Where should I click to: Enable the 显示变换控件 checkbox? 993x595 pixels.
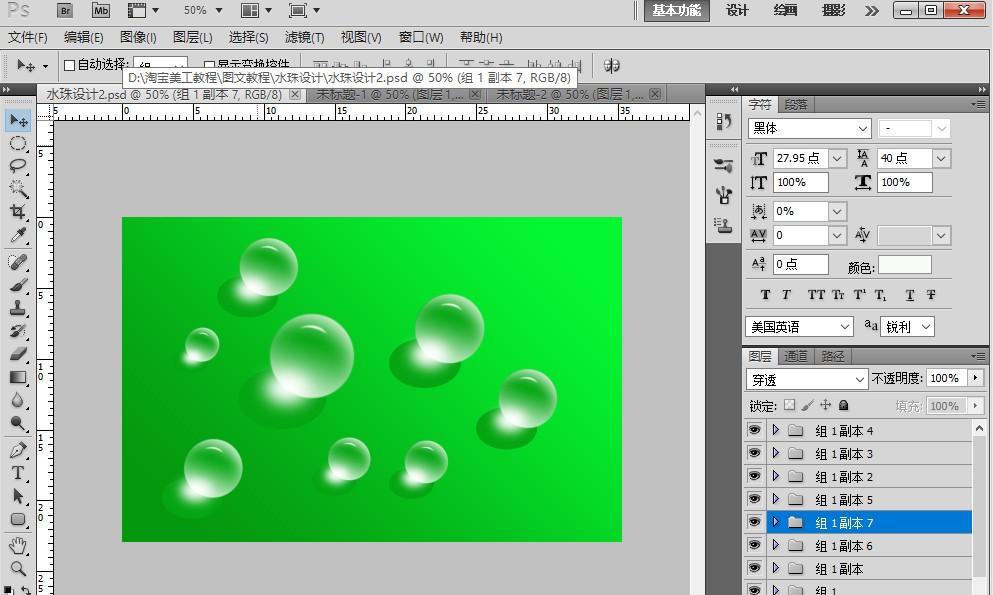point(210,65)
